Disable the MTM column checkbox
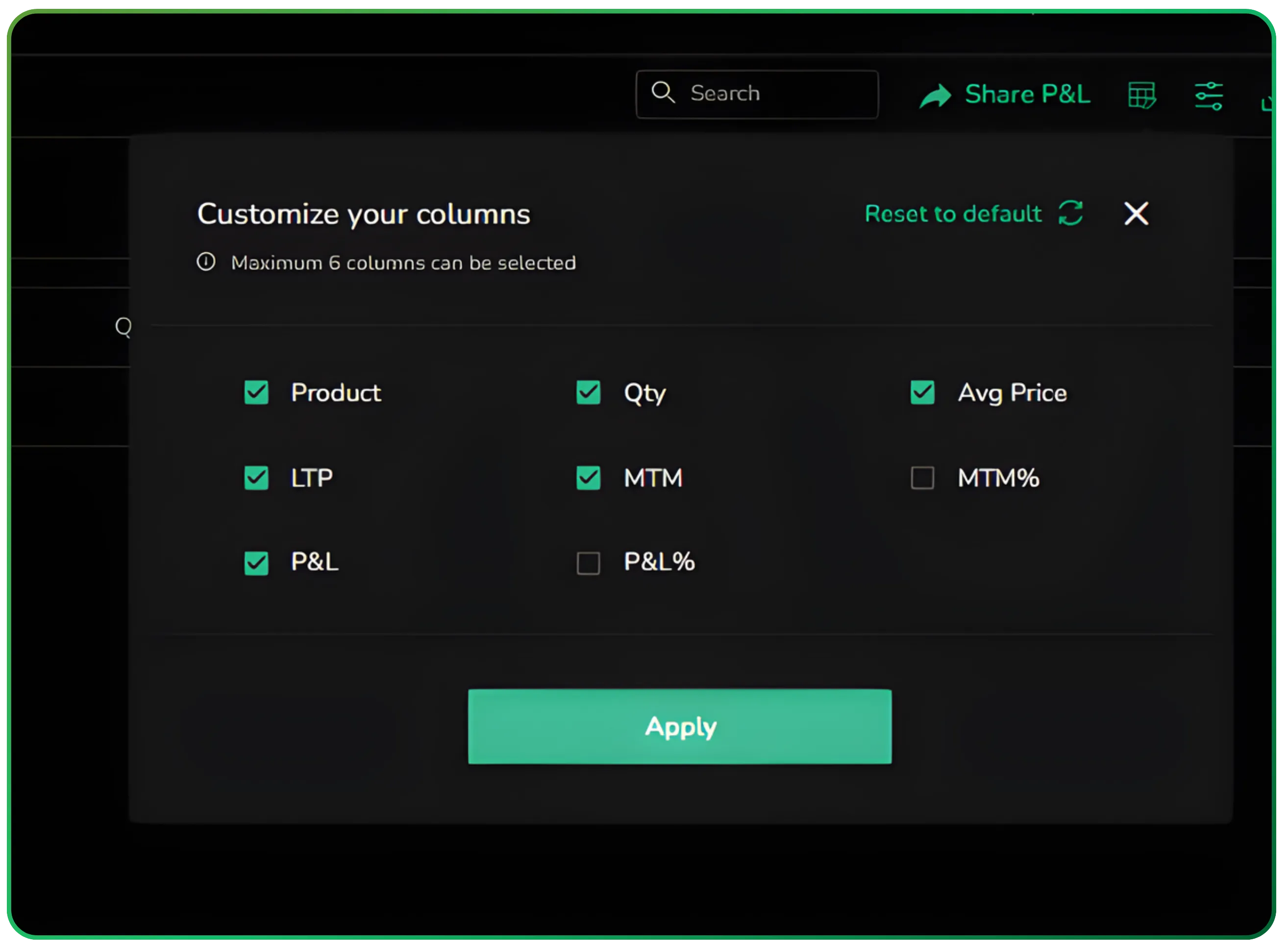 click(588, 478)
